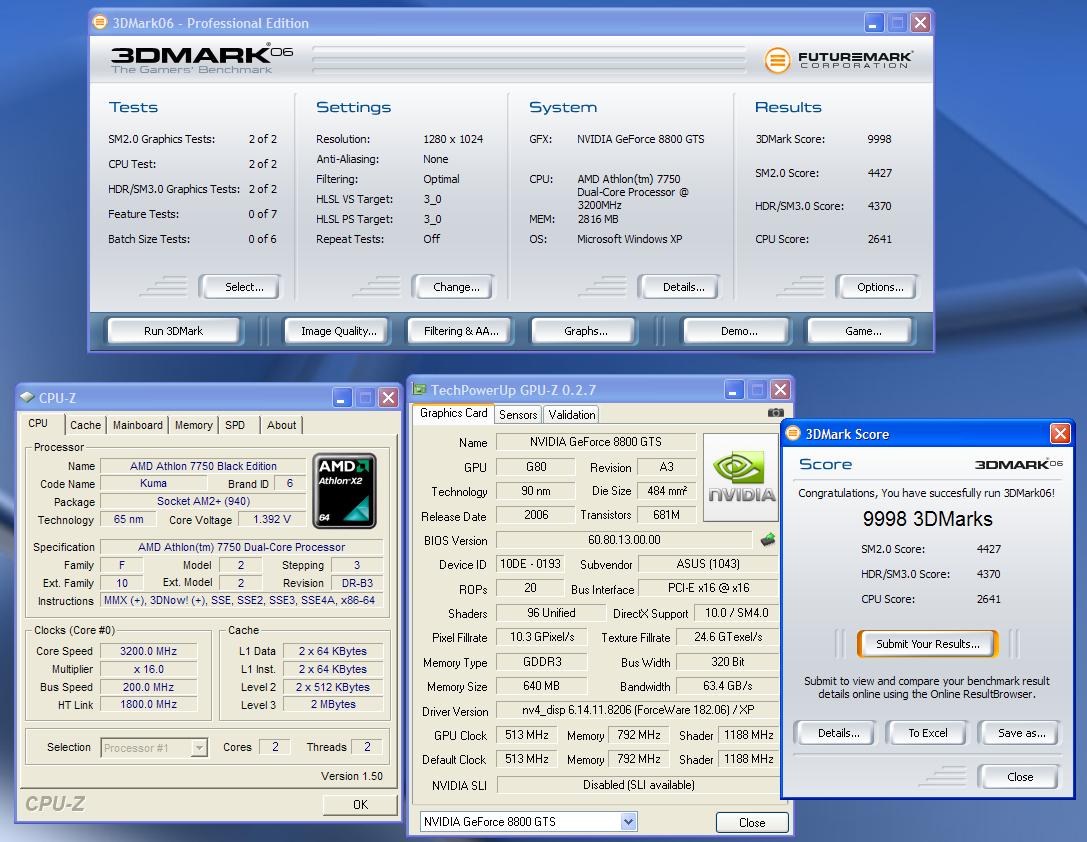Click the Futuremark Corporation logo
This screenshot has height=842, width=1087.
(839, 60)
